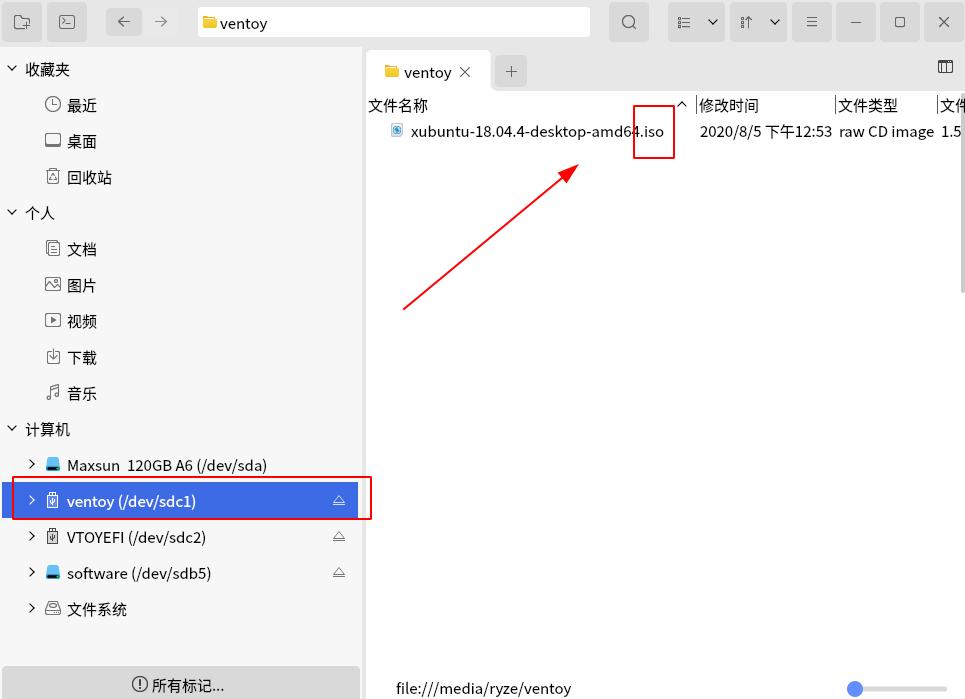Collapse the 收藏夹 section

(x=12, y=68)
